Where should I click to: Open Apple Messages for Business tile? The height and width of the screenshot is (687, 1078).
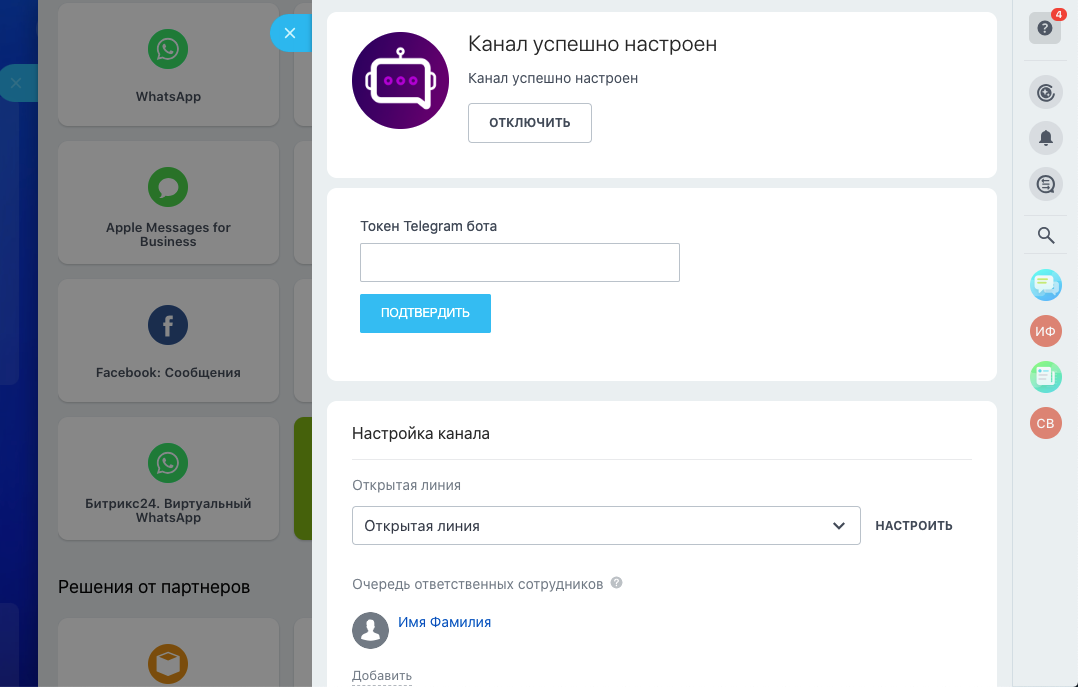(168, 202)
